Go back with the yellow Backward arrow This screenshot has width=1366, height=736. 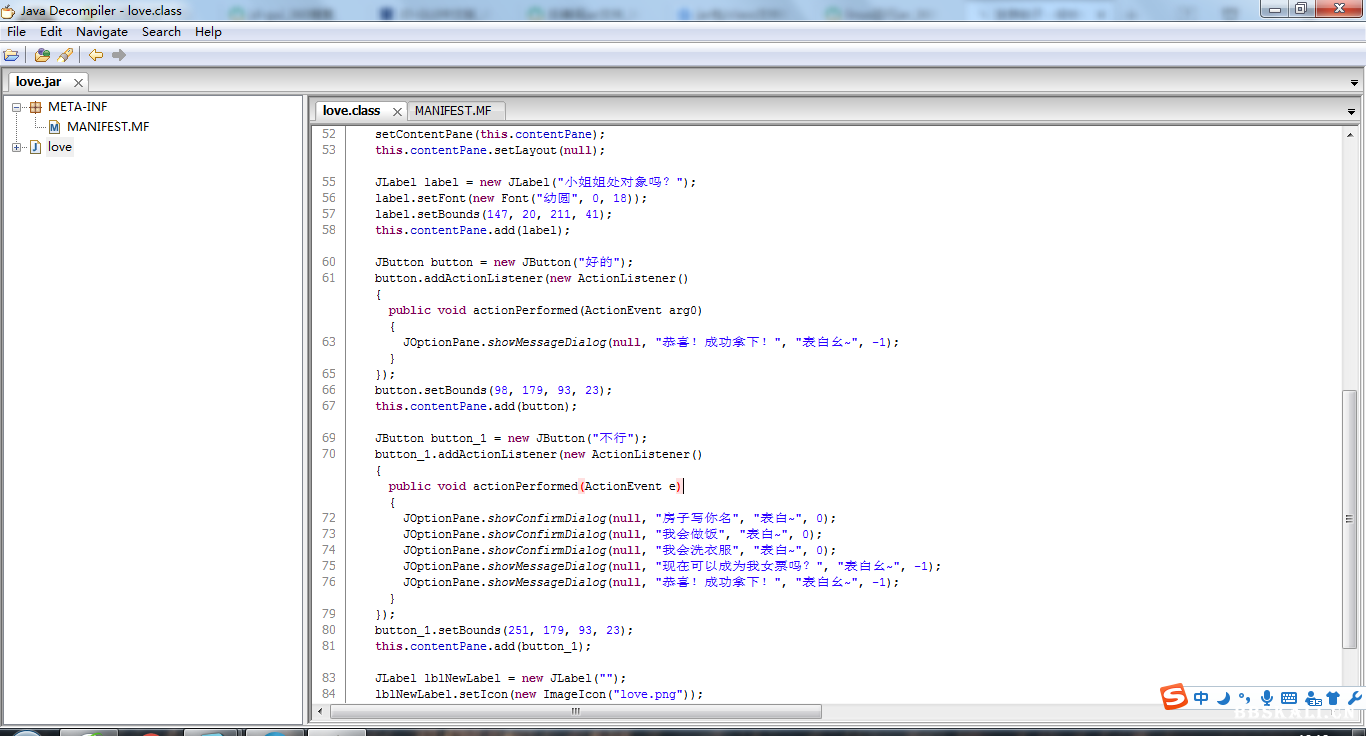point(95,55)
